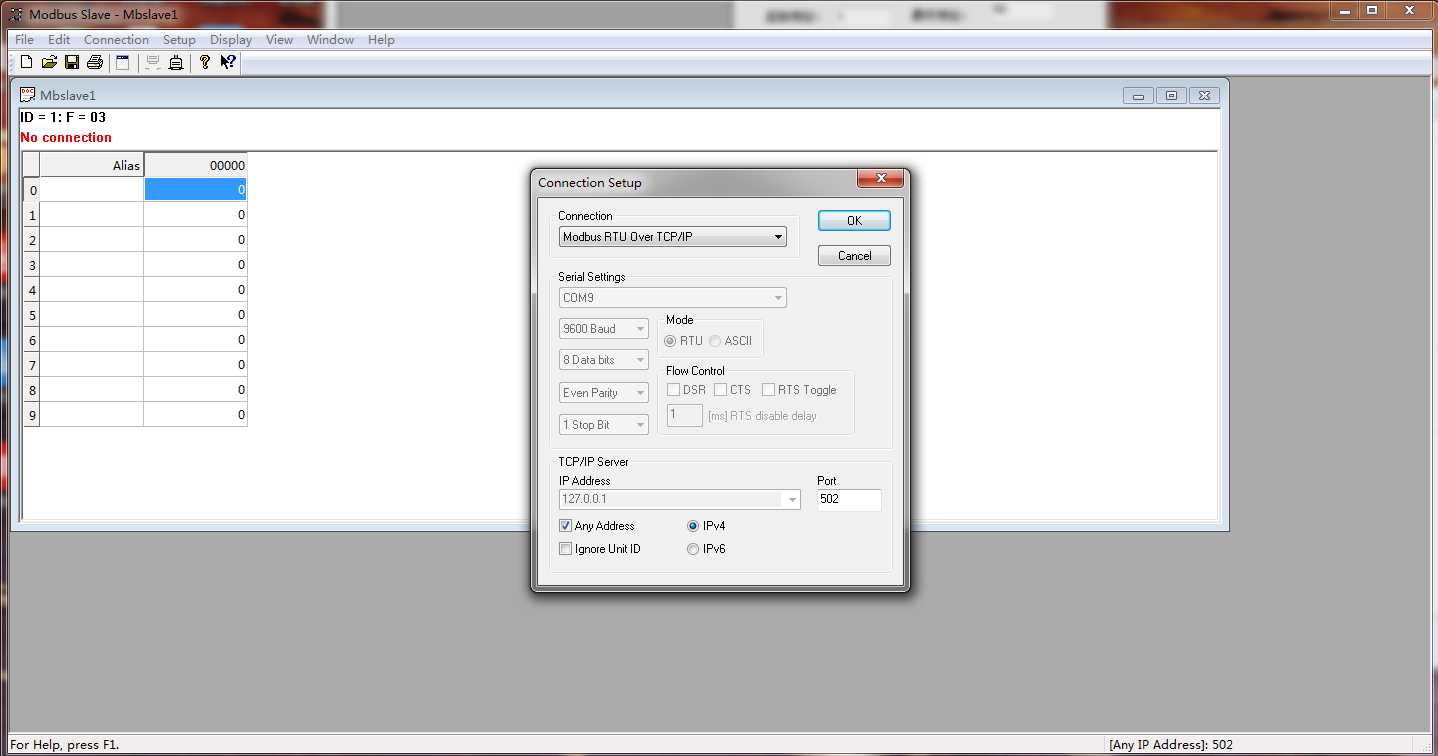Open the Connection menu

116,40
